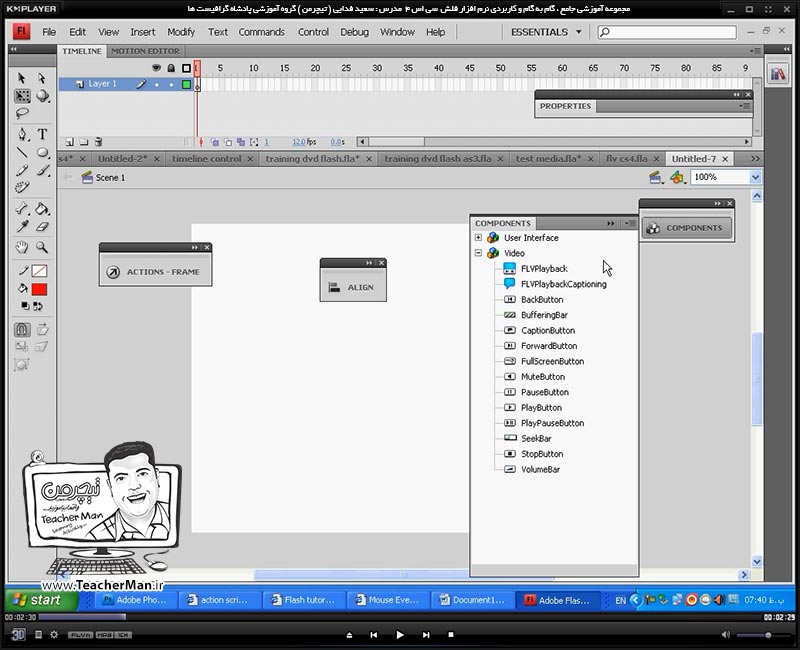The height and width of the screenshot is (650, 800).
Task: Open the Window menu
Action: [397, 32]
